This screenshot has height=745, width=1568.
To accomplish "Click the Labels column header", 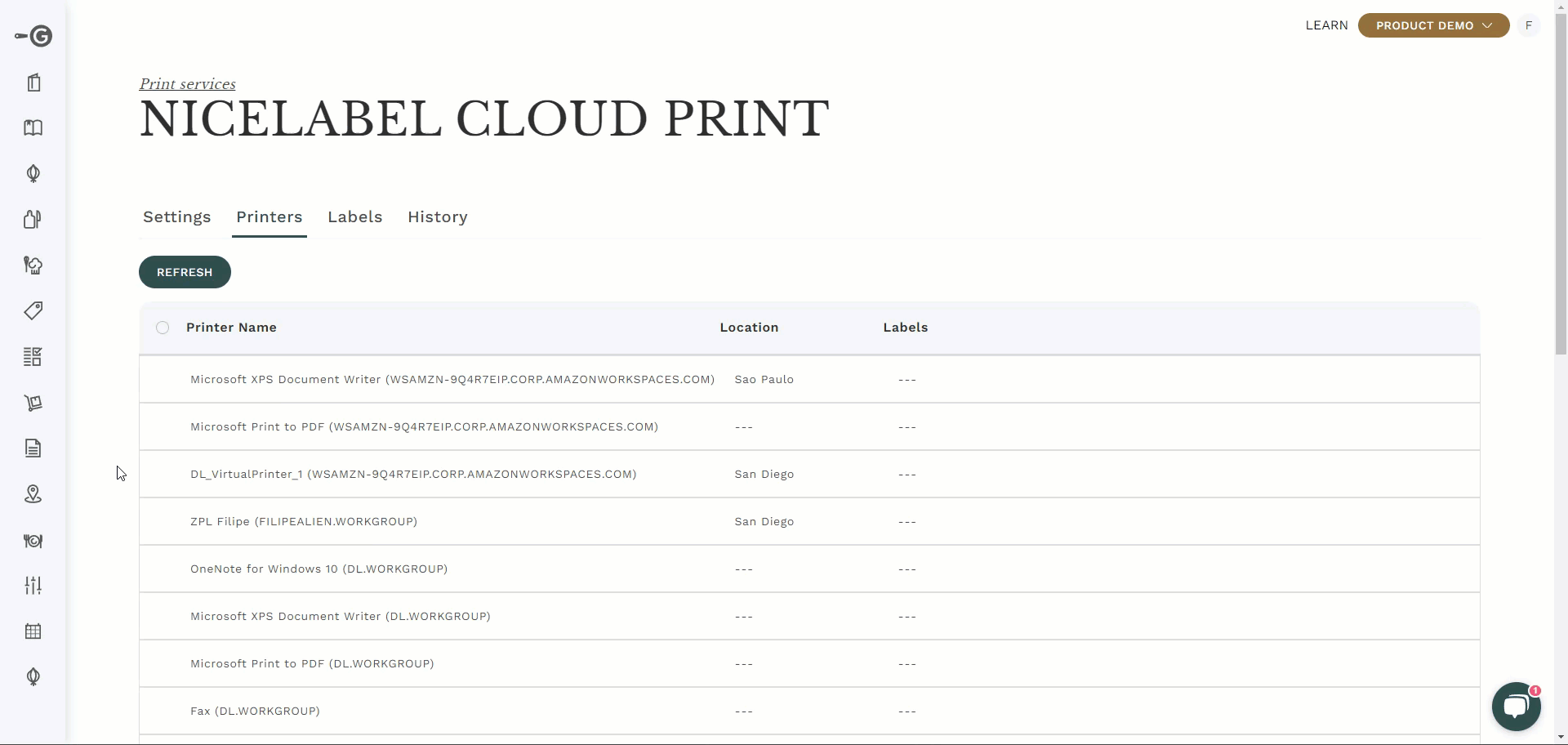I will 905,328.
